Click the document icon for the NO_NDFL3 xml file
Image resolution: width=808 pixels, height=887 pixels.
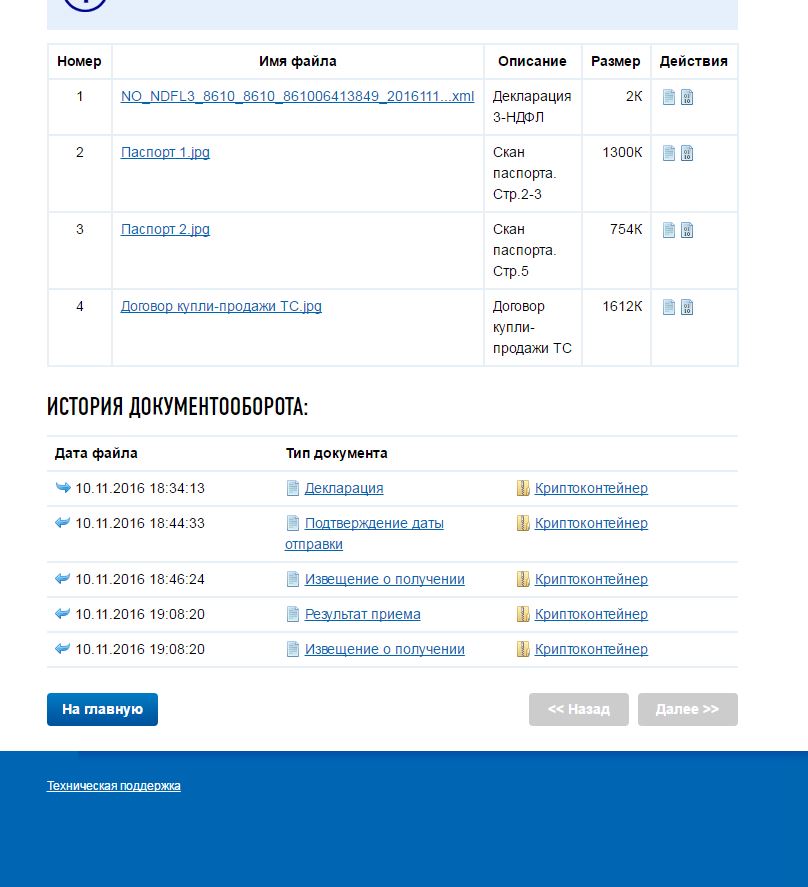click(669, 97)
